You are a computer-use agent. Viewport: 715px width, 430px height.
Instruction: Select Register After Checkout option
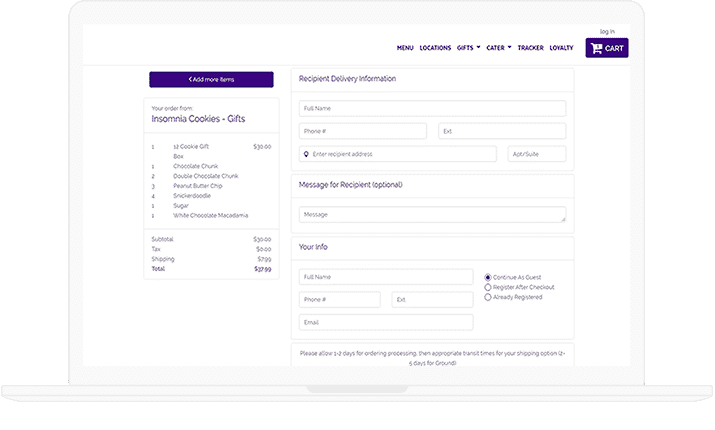click(x=488, y=287)
